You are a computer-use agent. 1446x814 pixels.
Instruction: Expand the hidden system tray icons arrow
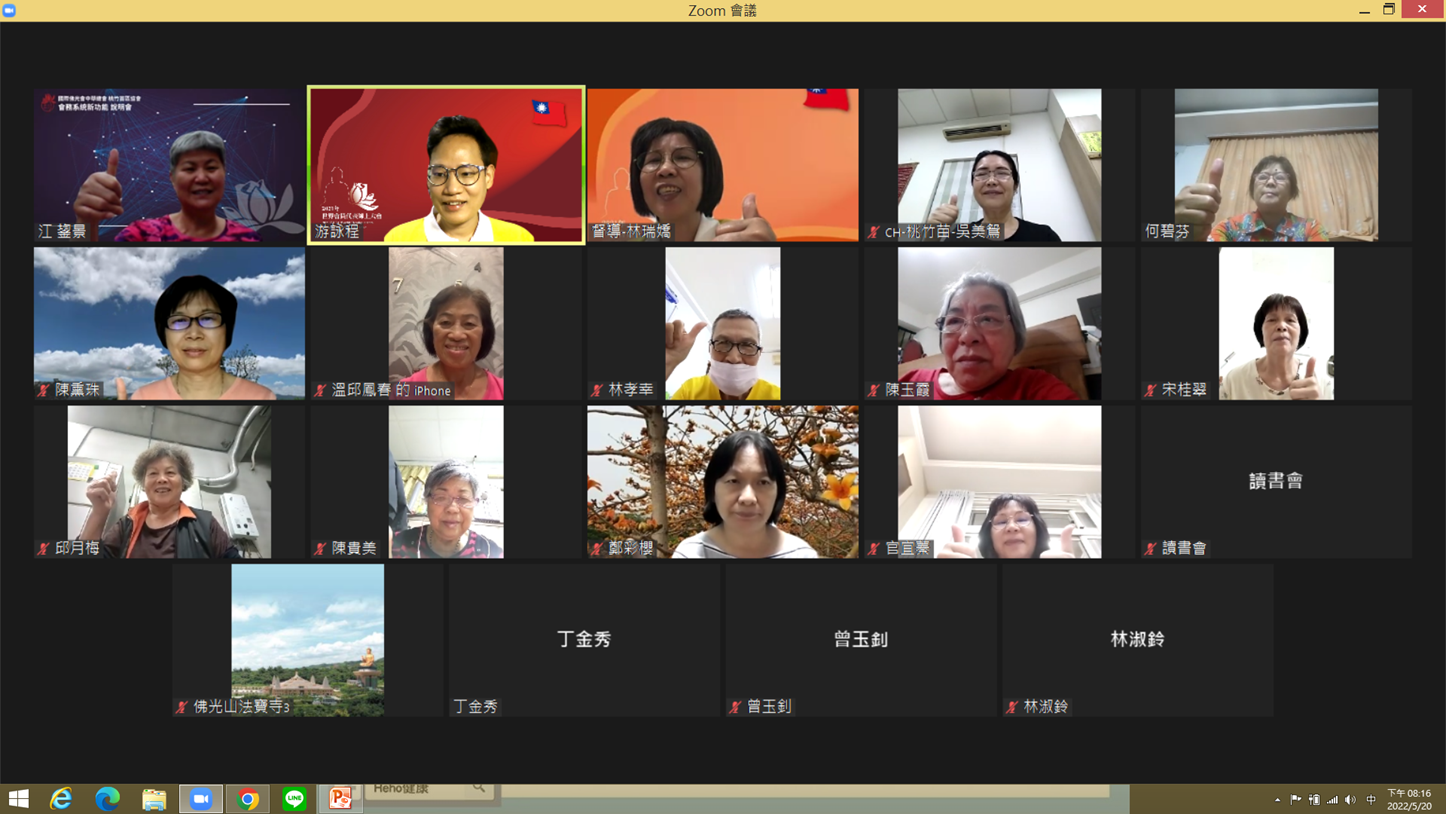[1277, 799]
